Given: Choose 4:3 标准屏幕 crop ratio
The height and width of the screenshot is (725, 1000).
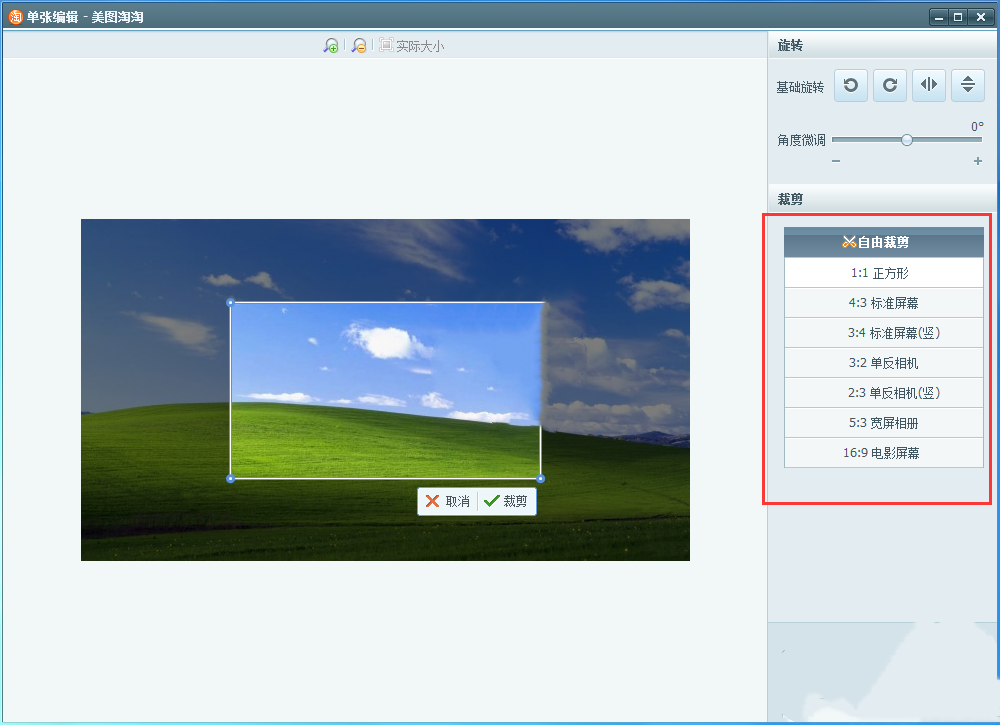Looking at the screenshot, I should pos(884,303).
